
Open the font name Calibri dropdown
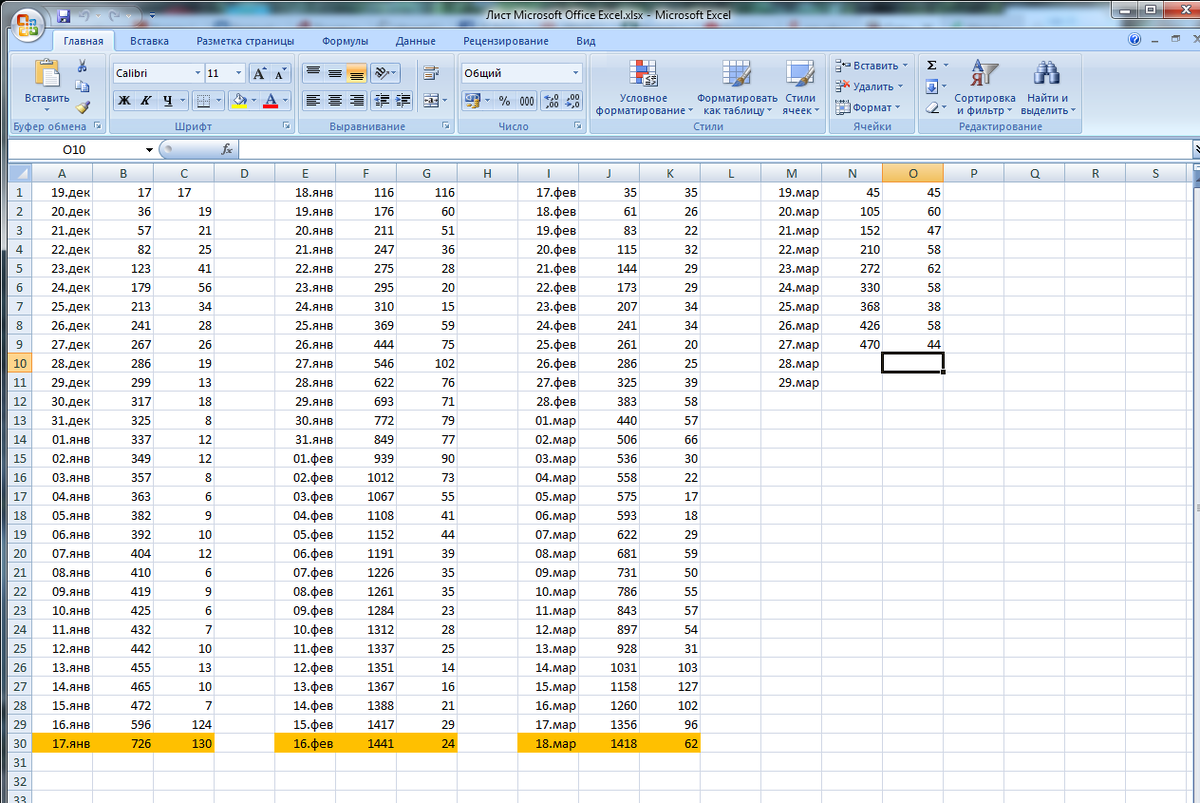click(x=197, y=73)
